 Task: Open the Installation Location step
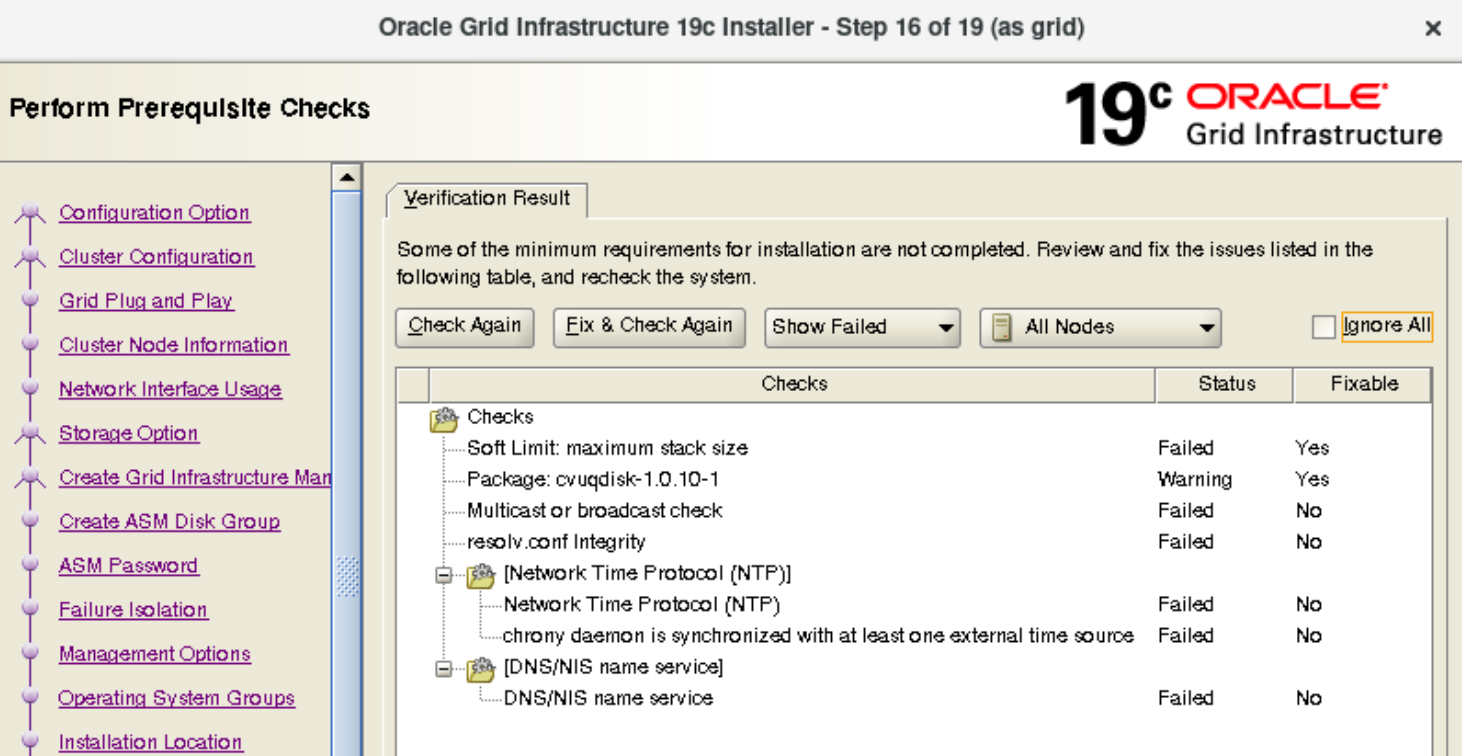pos(150,741)
